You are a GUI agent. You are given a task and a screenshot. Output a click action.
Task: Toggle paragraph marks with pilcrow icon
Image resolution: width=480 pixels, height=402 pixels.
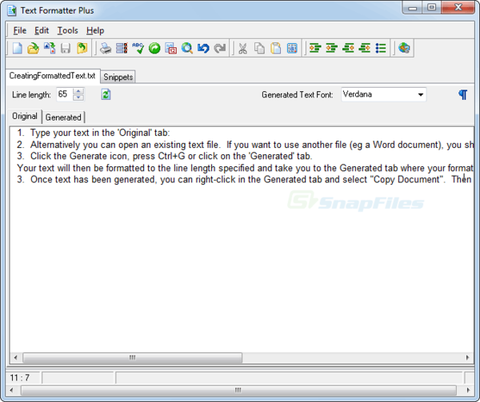click(x=463, y=95)
